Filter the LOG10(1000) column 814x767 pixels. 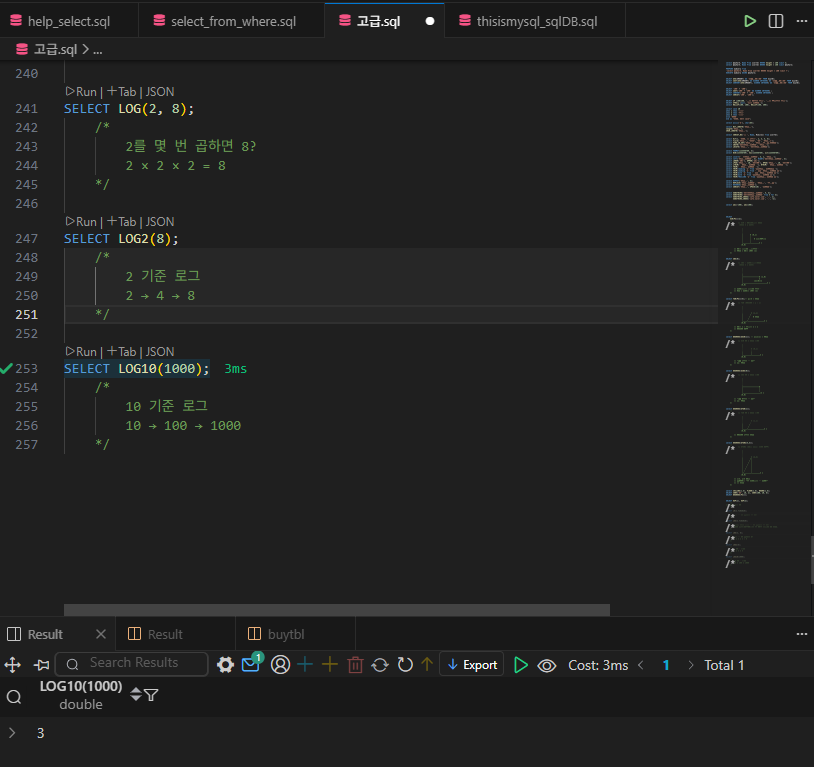pyautogui.click(x=151, y=695)
